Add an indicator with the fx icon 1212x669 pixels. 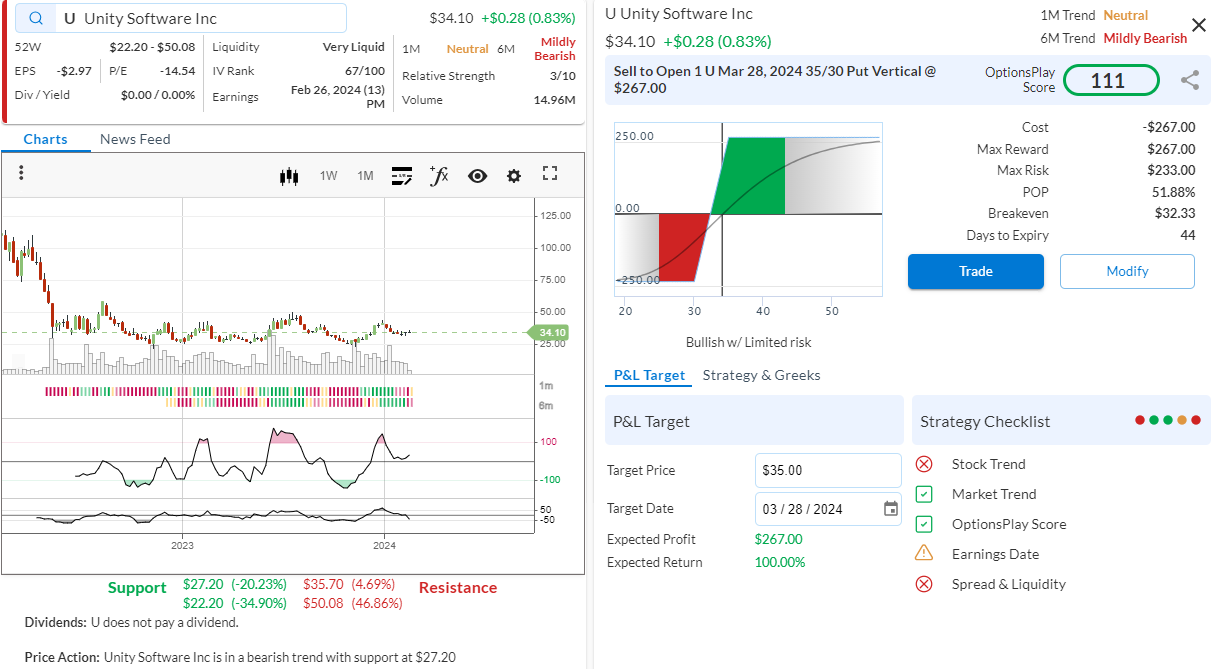tap(438, 176)
